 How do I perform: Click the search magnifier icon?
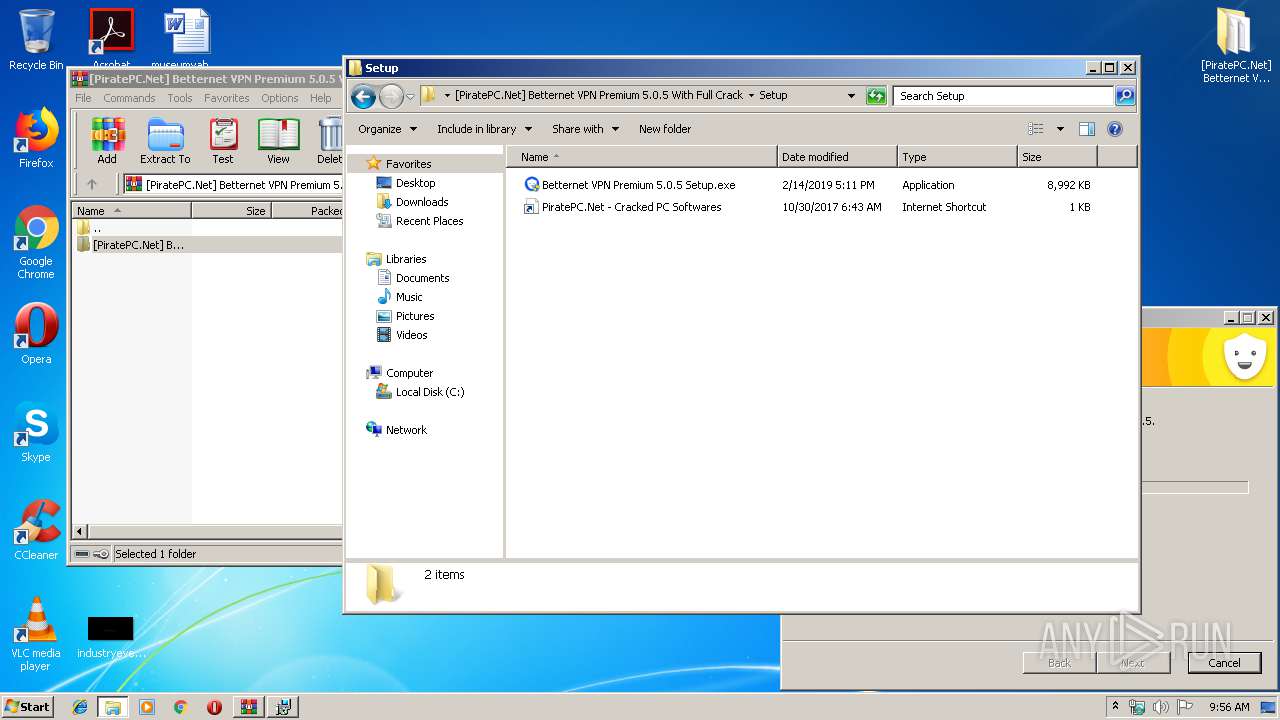click(1125, 96)
